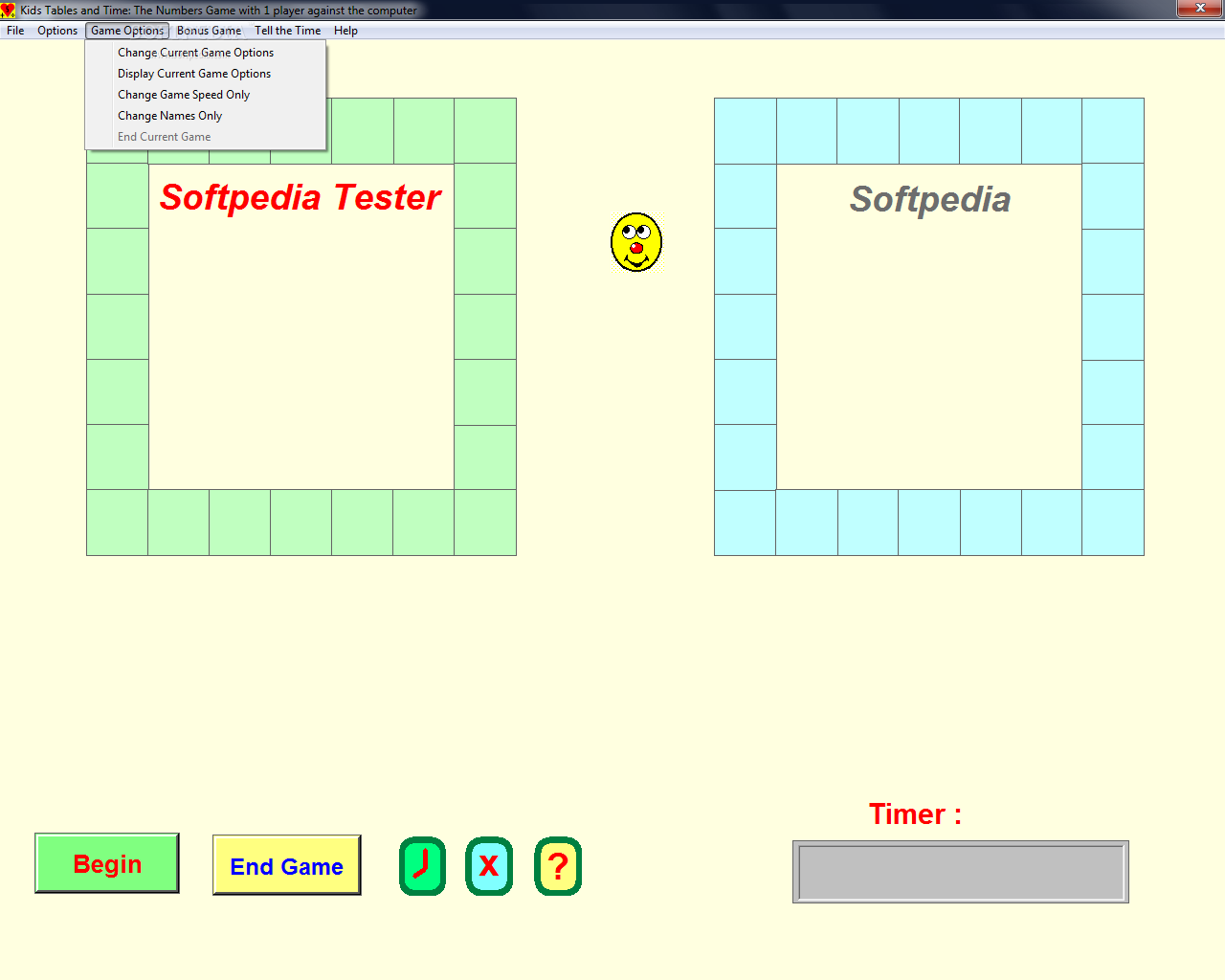Image resolution: width=1225 pixels, height=980 pixels.
Task: Click the question mark help icon
Action: (558, 866)
